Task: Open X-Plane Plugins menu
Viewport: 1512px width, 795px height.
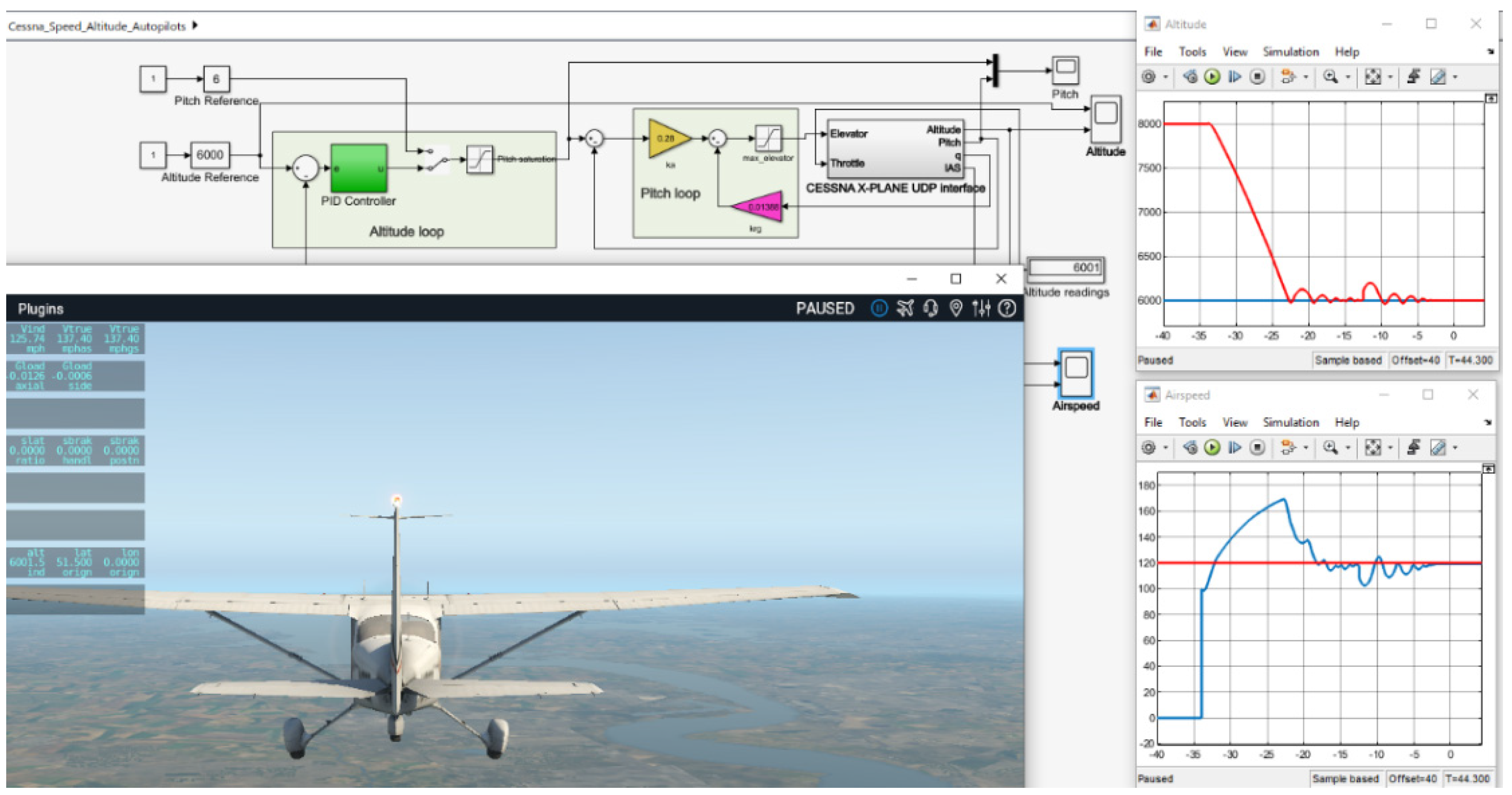Action: click(41, 309)
